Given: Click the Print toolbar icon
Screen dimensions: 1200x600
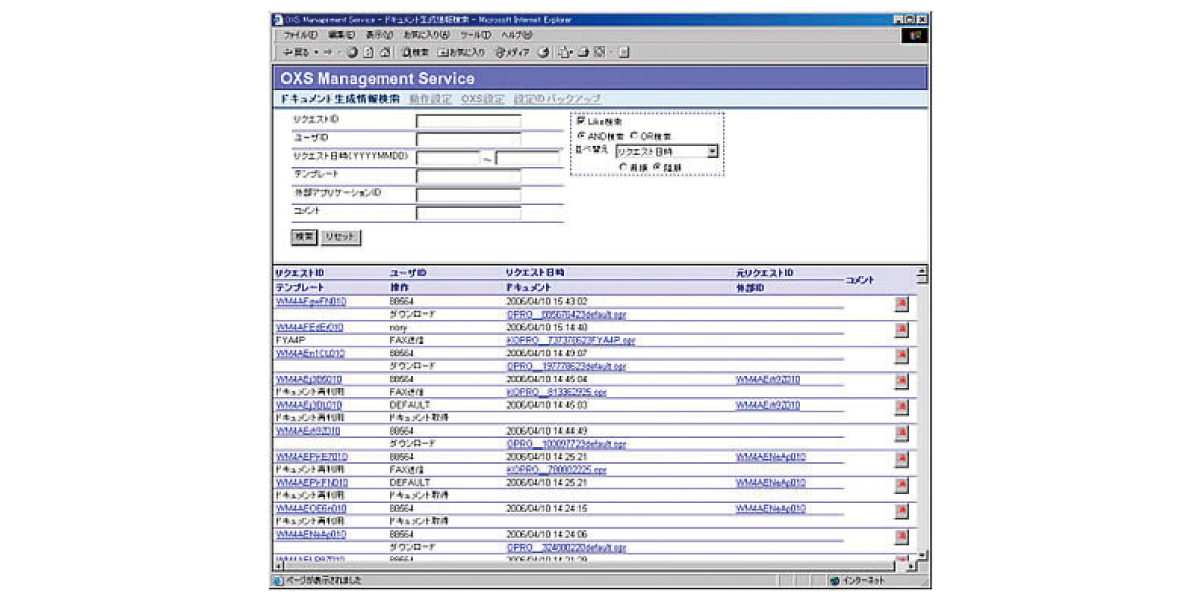Looking at the screenshot, I should click(x=582, y=52).
